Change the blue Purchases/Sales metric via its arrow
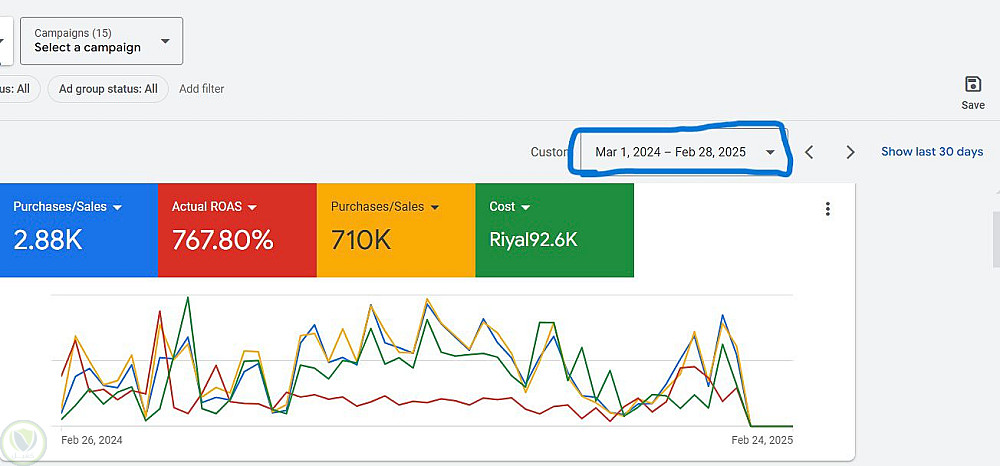Viewport: 1000px width, 466px height. coord(118,207)
